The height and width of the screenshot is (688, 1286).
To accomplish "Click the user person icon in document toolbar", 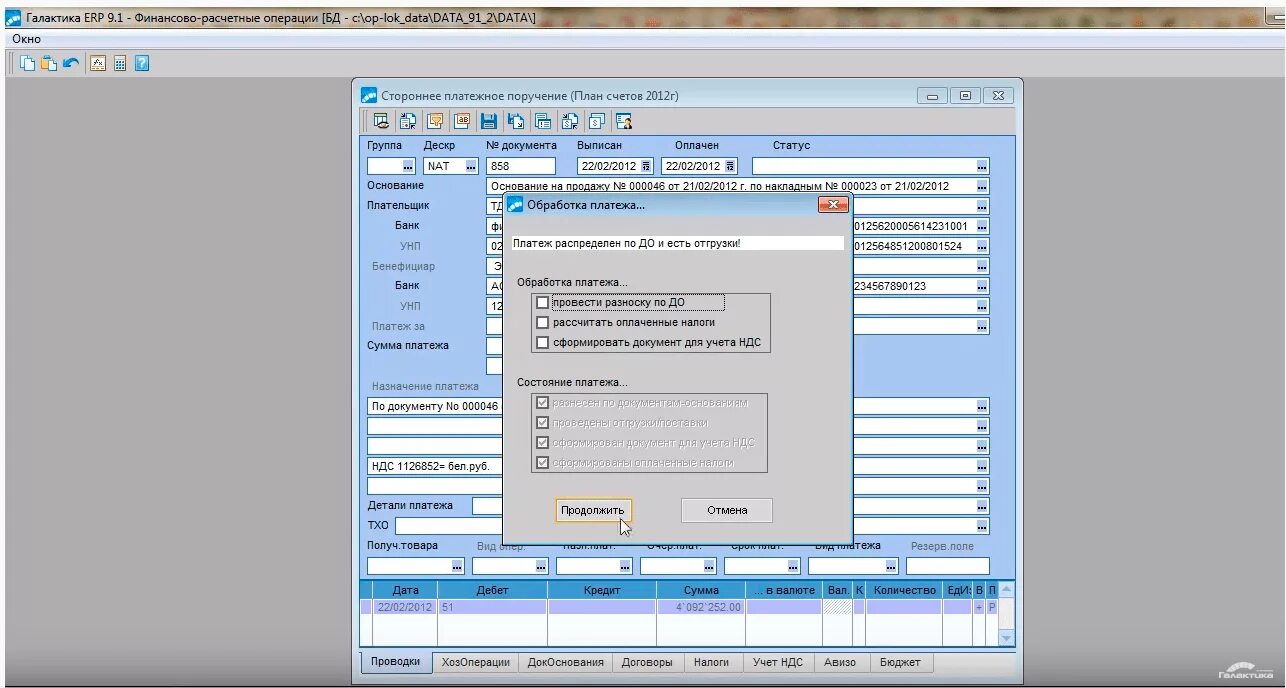I will 623,122.
